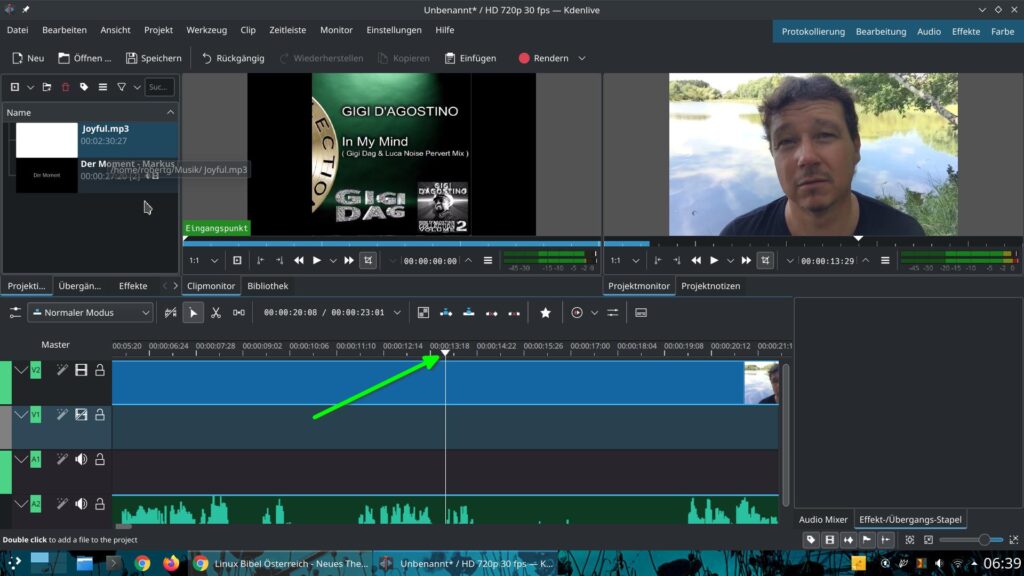Click the add clip icon in bin
The width and height of the screenshot is (1024, 576).
[x=14, y=87]
